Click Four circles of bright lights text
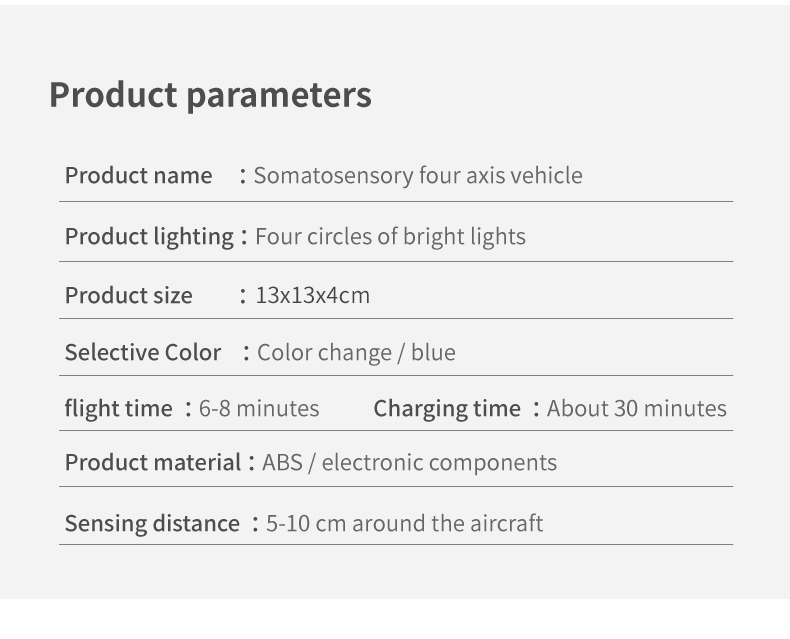The width and height of the screenshot is (790, 639). (390, 237)
